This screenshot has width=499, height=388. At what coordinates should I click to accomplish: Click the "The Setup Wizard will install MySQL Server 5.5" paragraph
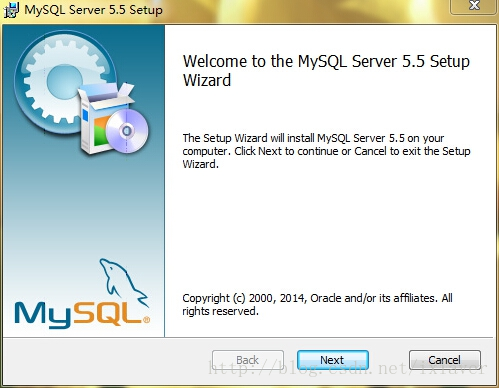(326, 151)
